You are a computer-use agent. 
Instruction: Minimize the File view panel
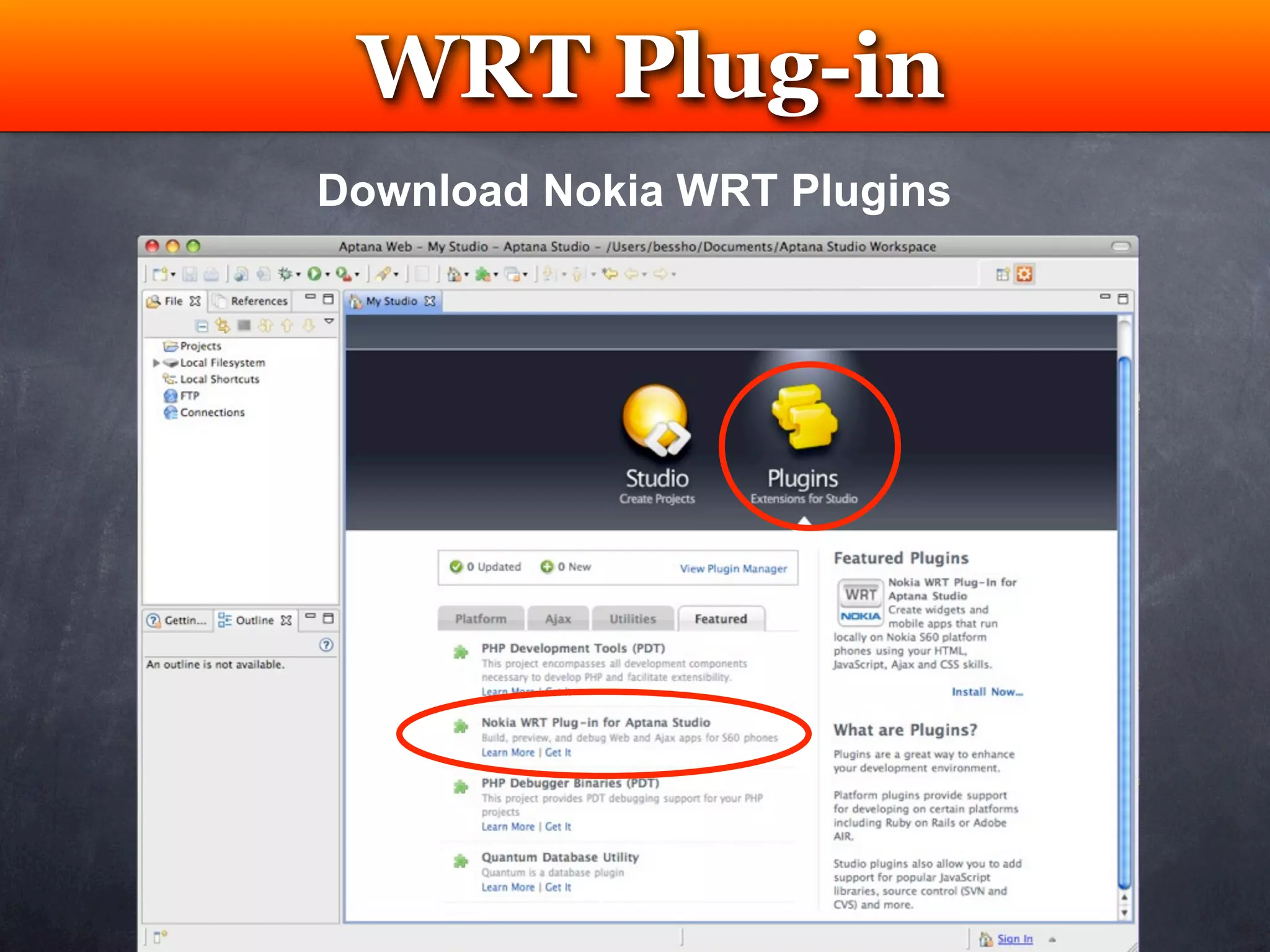point(311,297)
